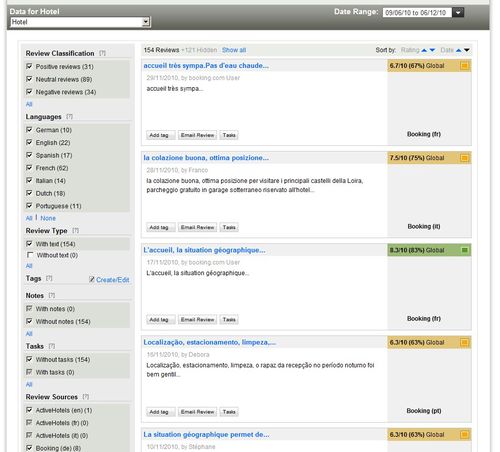
Task: Select All under Review Type
Action: [x=29, y=266]
